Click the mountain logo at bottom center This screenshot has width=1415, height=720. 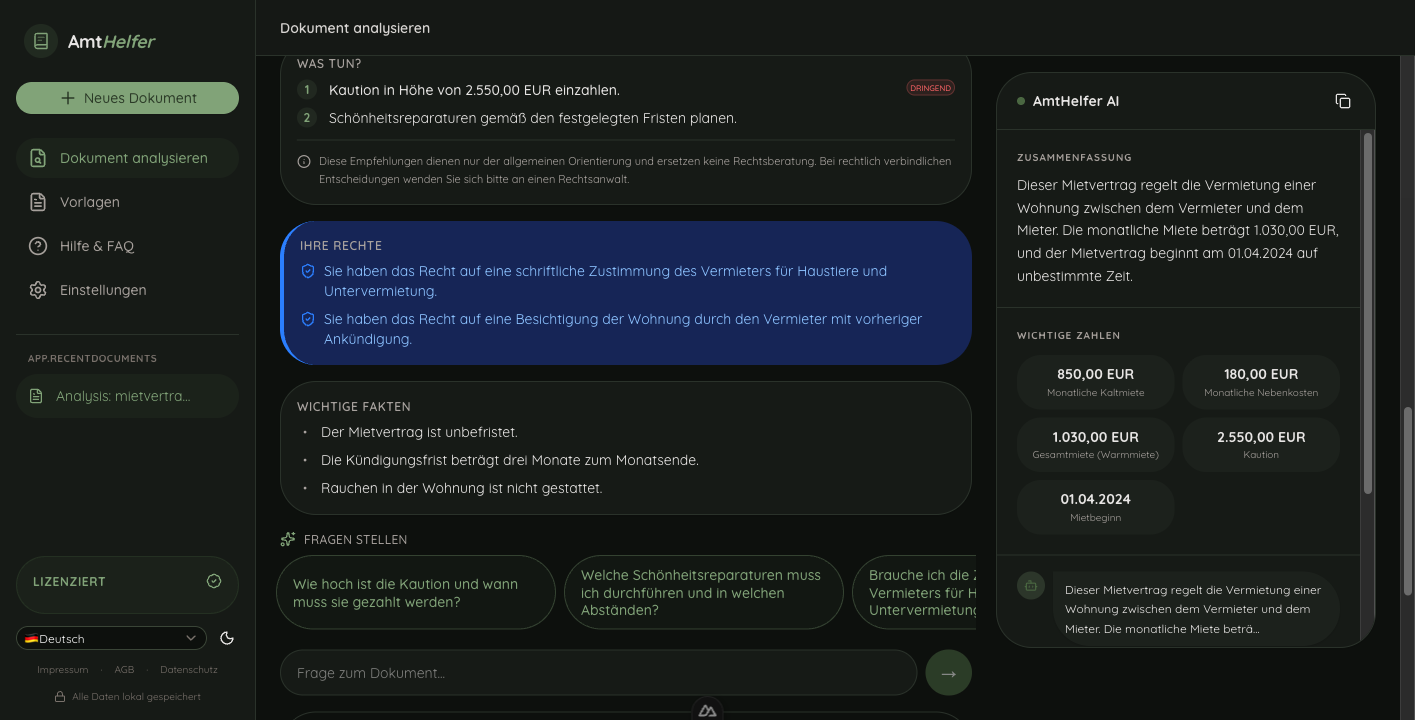click(x=708, y=710)
